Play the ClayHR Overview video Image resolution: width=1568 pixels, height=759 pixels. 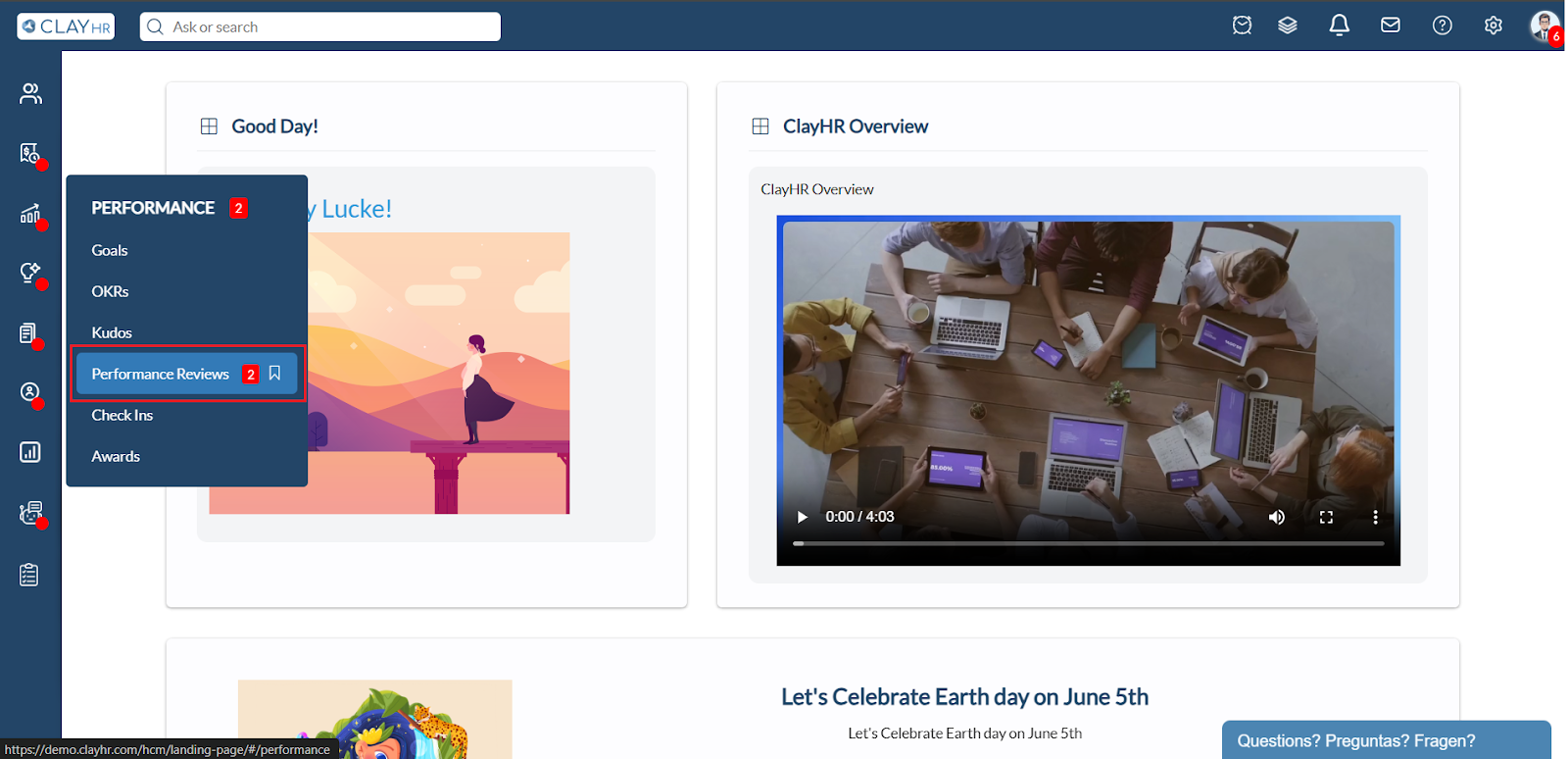click(803, 517)
